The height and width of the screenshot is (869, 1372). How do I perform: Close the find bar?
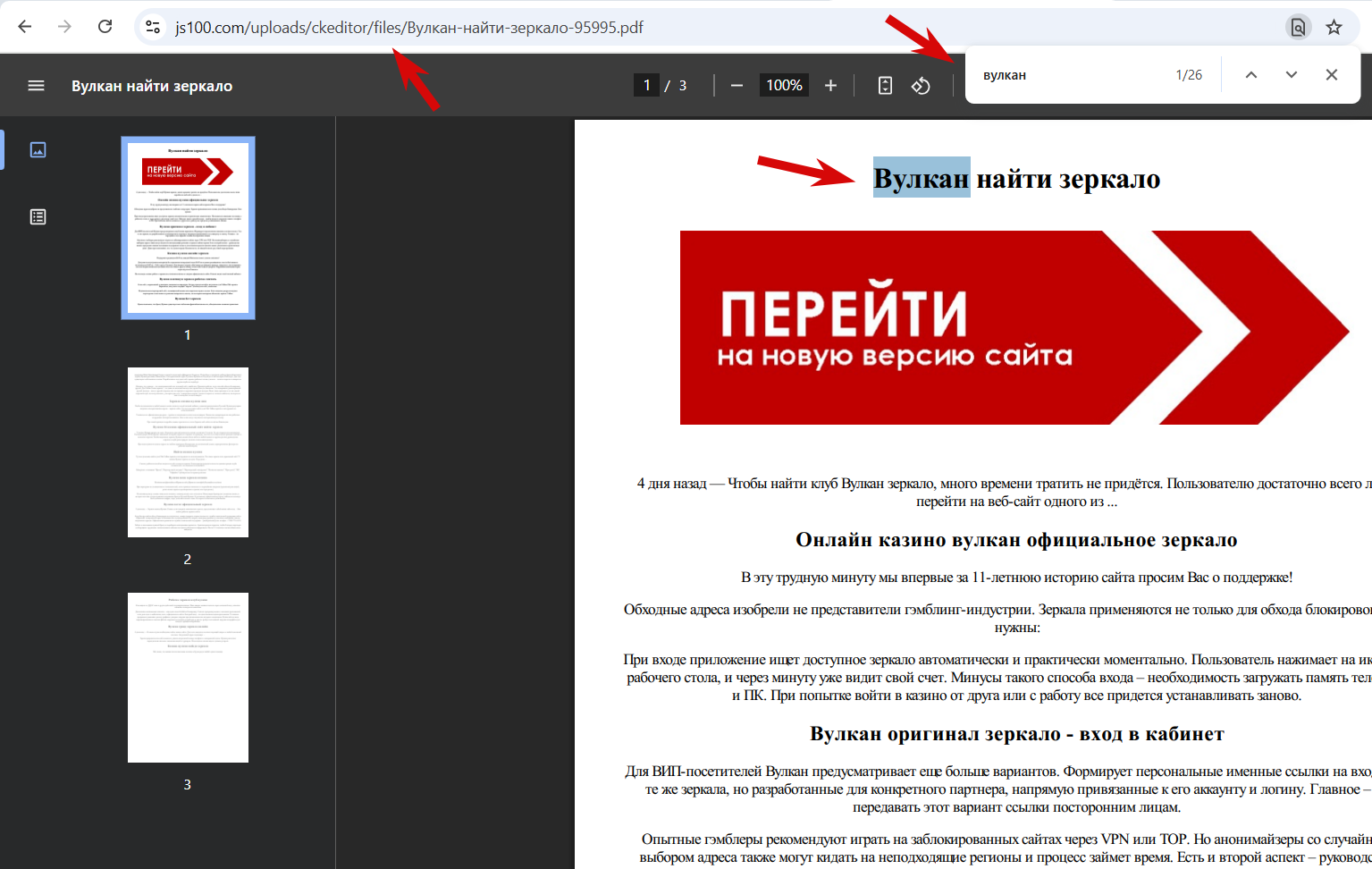click(1332, 75)
